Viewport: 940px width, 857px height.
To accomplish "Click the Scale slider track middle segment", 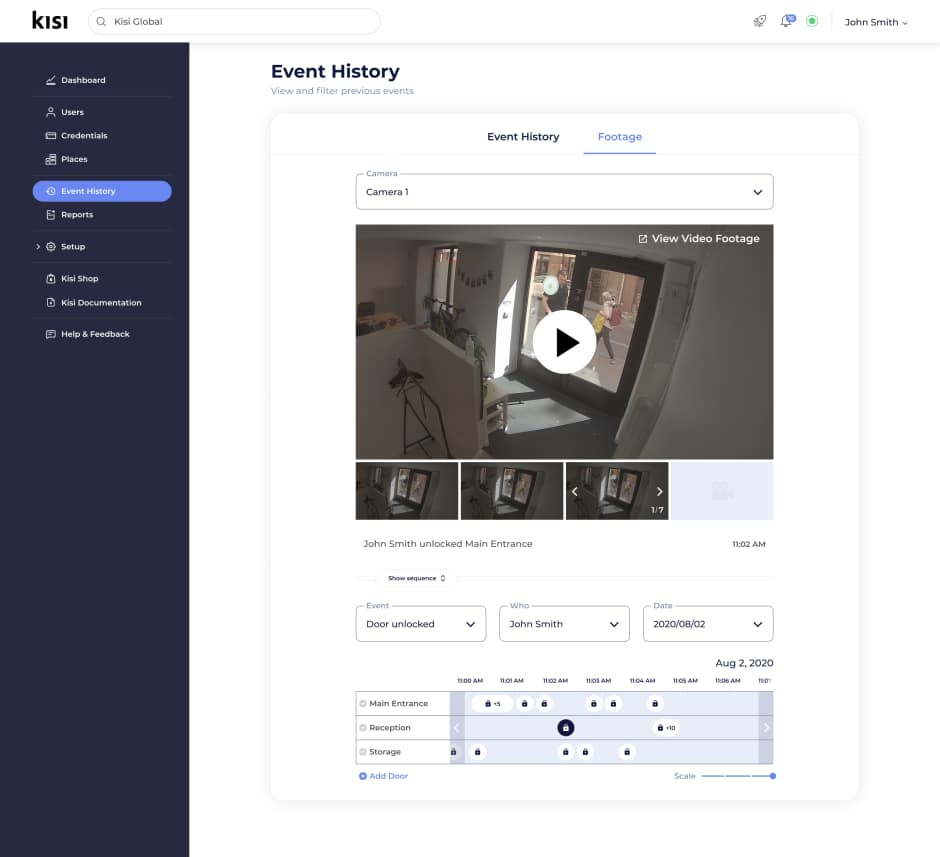I will 737,776.
